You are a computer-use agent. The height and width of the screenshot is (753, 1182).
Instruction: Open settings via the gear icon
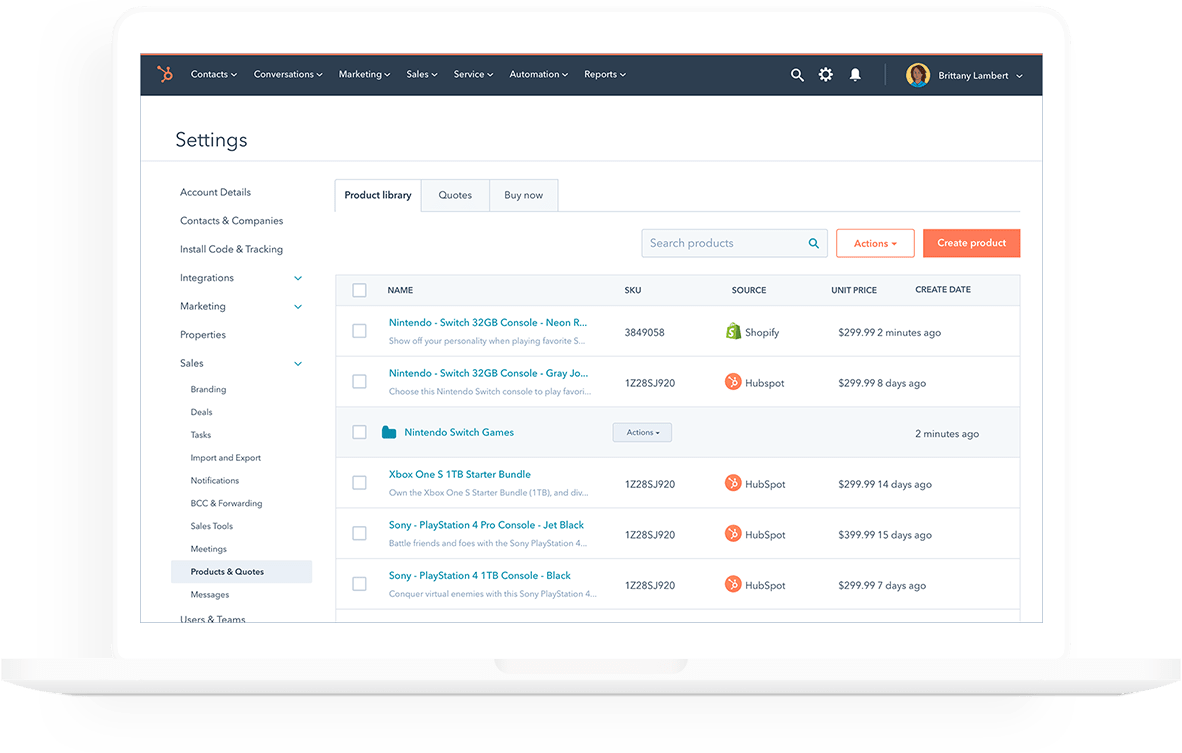(825, 75)
